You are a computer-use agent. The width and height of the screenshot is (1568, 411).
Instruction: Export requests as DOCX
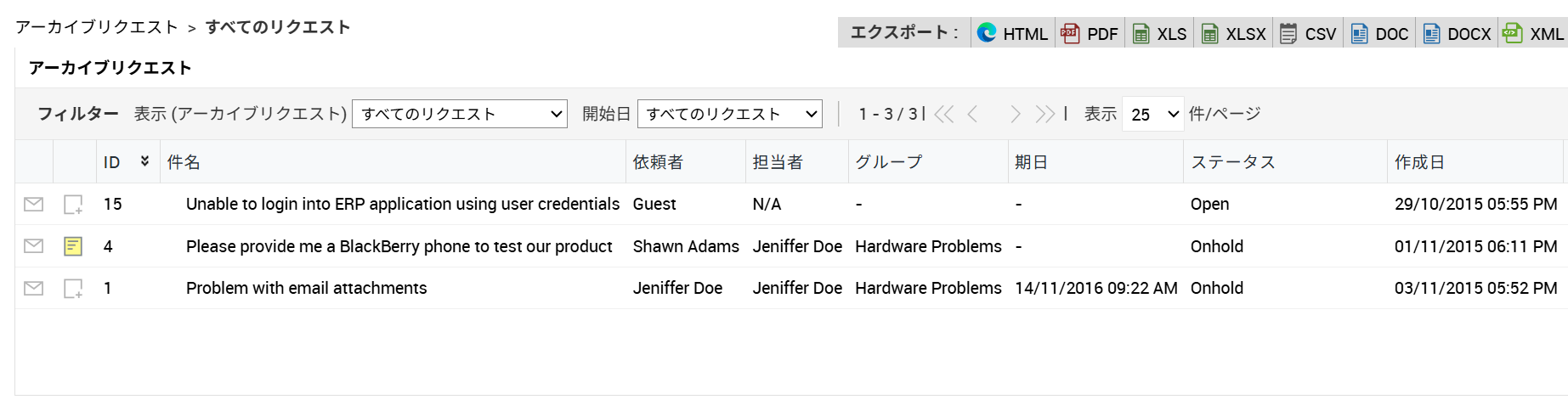point(1458,34)
